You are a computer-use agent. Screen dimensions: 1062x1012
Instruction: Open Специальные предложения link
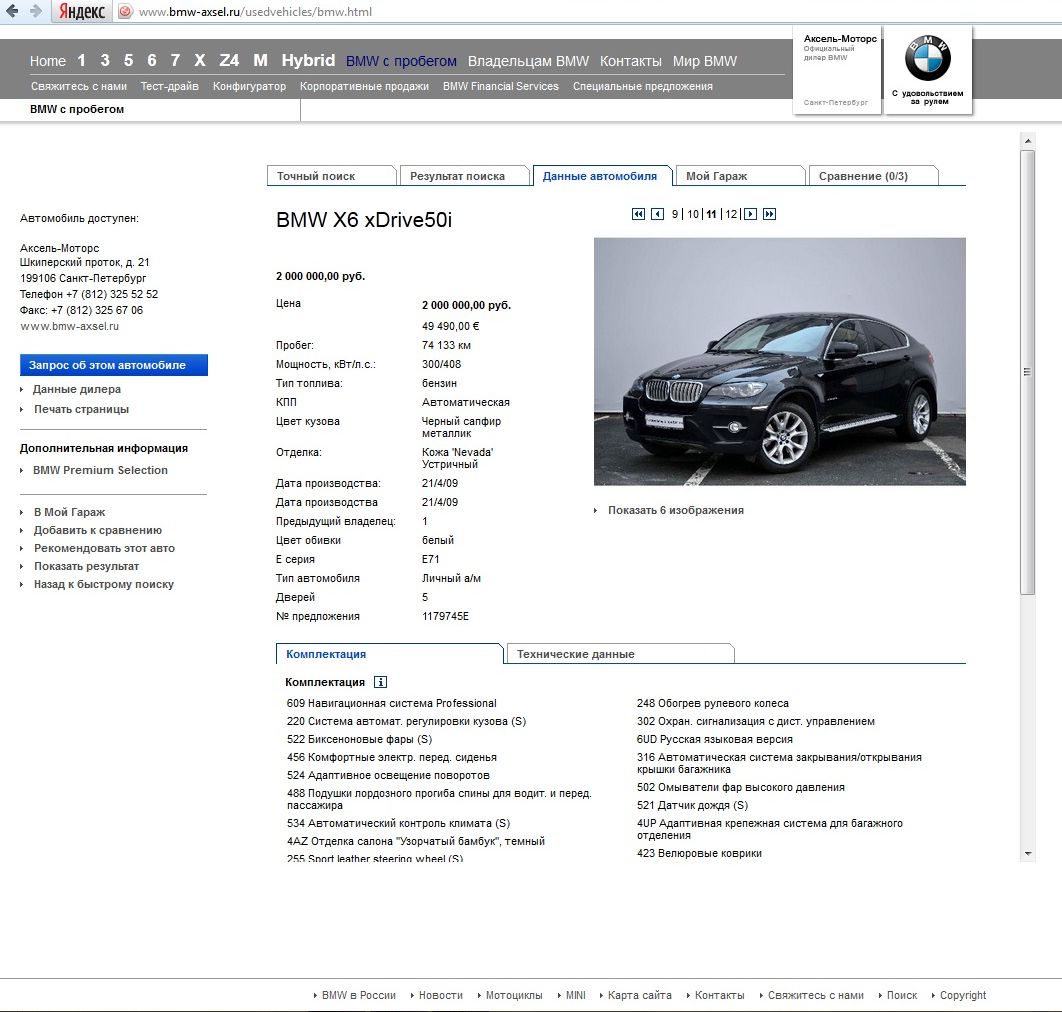click(643, 86)
